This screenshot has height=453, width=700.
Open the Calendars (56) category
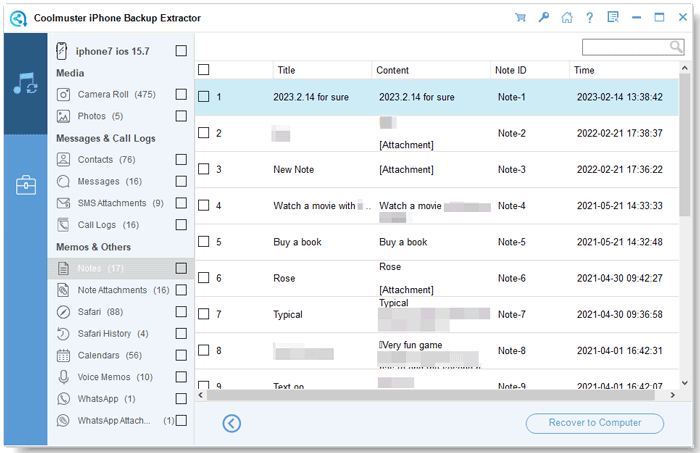(109, 355)
